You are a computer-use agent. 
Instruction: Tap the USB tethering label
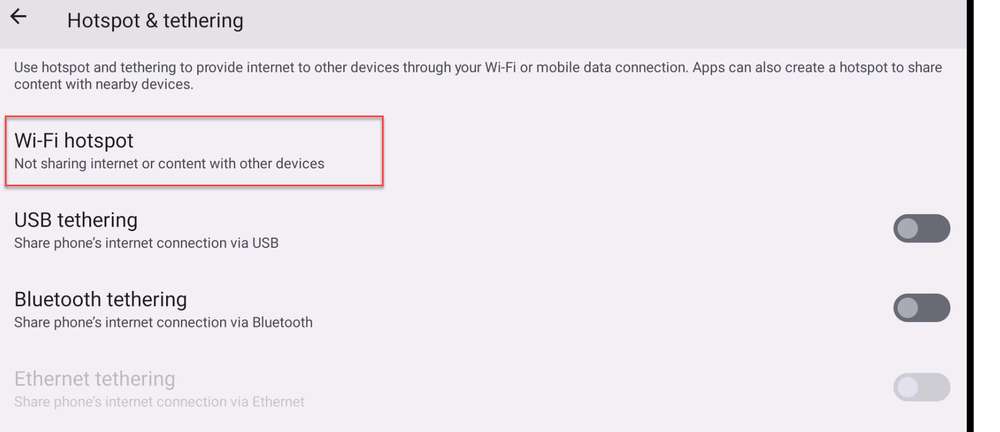click(x=76, y=220)
